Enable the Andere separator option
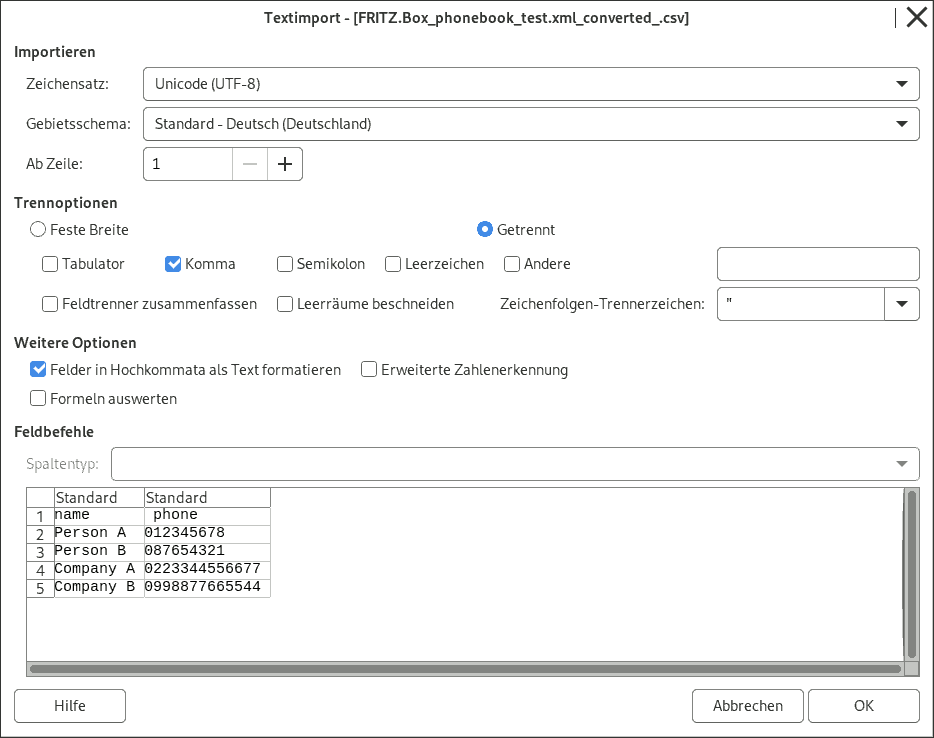934x738 pixels. (x=510, y=264)
